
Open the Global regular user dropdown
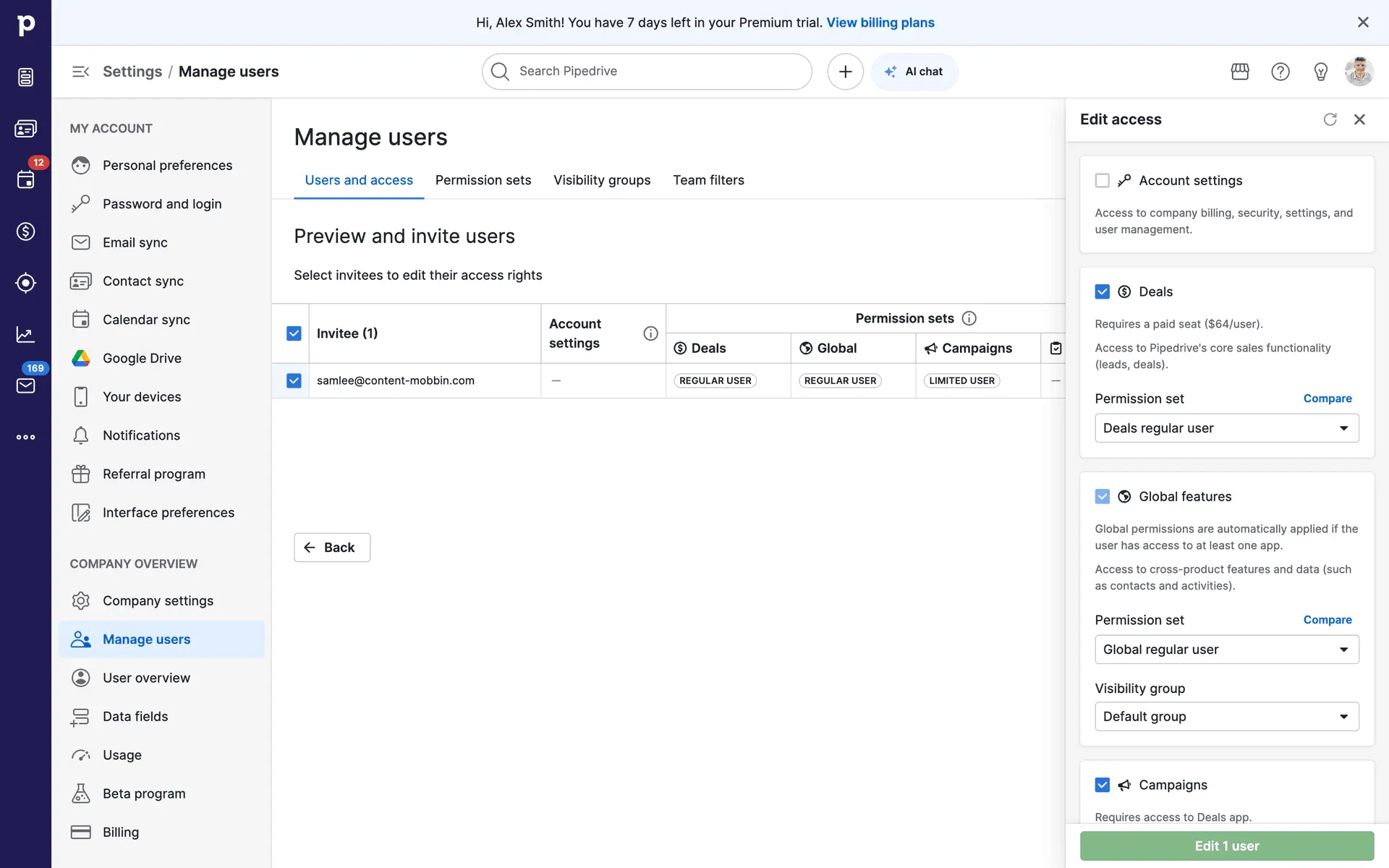tap(1226, 650)
